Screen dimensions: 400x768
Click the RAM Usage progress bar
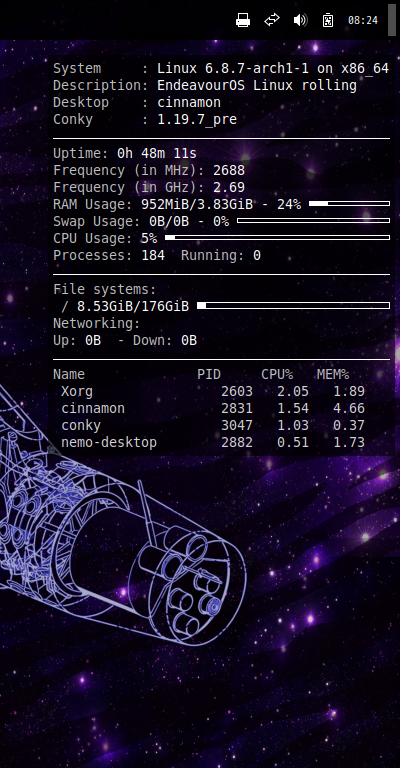coord(350,203)
